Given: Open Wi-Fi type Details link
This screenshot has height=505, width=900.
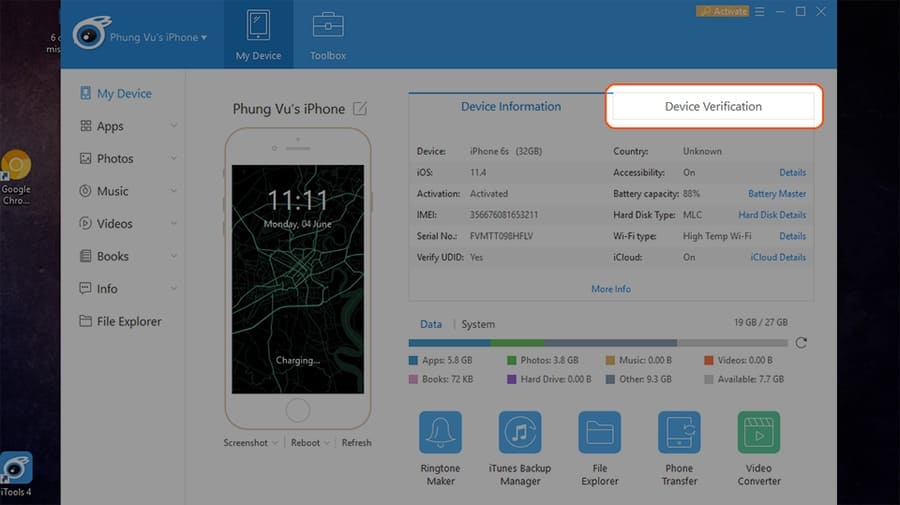Looking at the screenshot, I should point(793,236).
